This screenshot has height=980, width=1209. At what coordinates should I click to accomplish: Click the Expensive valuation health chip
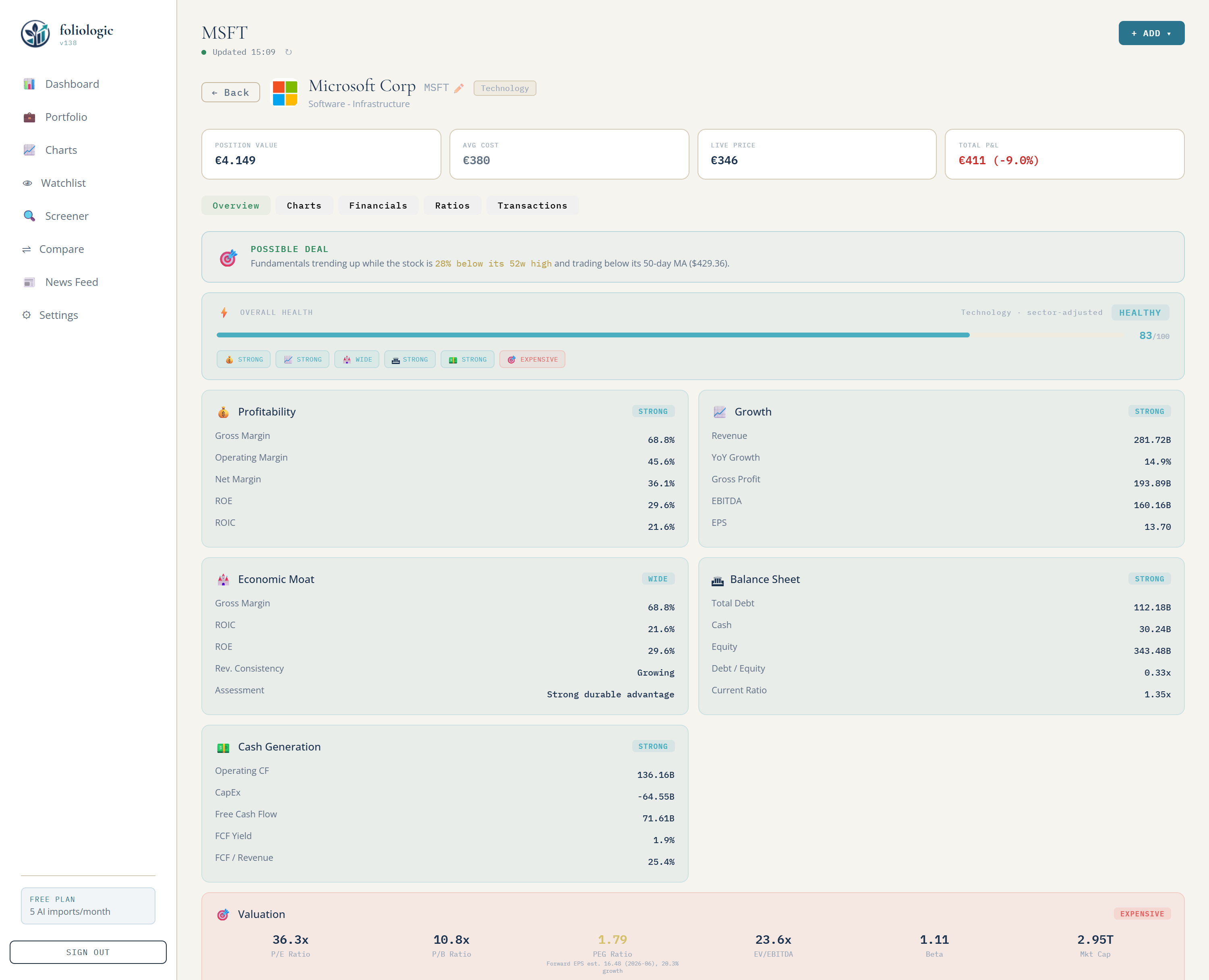click(x=532, y=360)
